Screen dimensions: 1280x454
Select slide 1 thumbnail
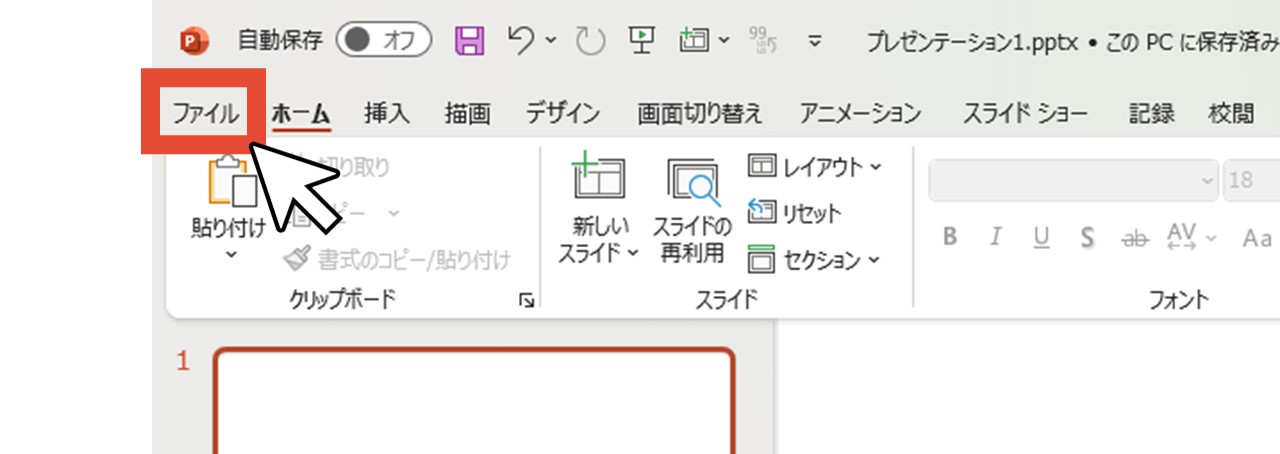[474, 400]
